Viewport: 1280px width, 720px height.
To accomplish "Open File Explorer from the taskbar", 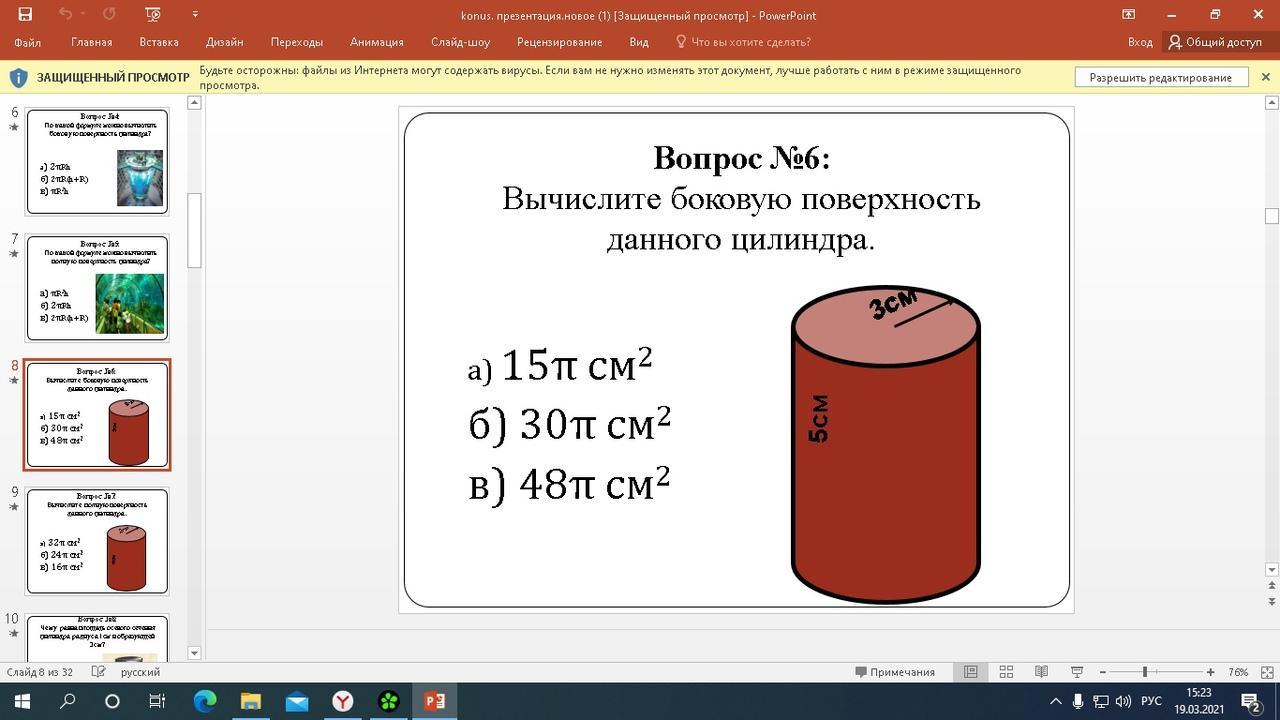I will pos(250,701).
